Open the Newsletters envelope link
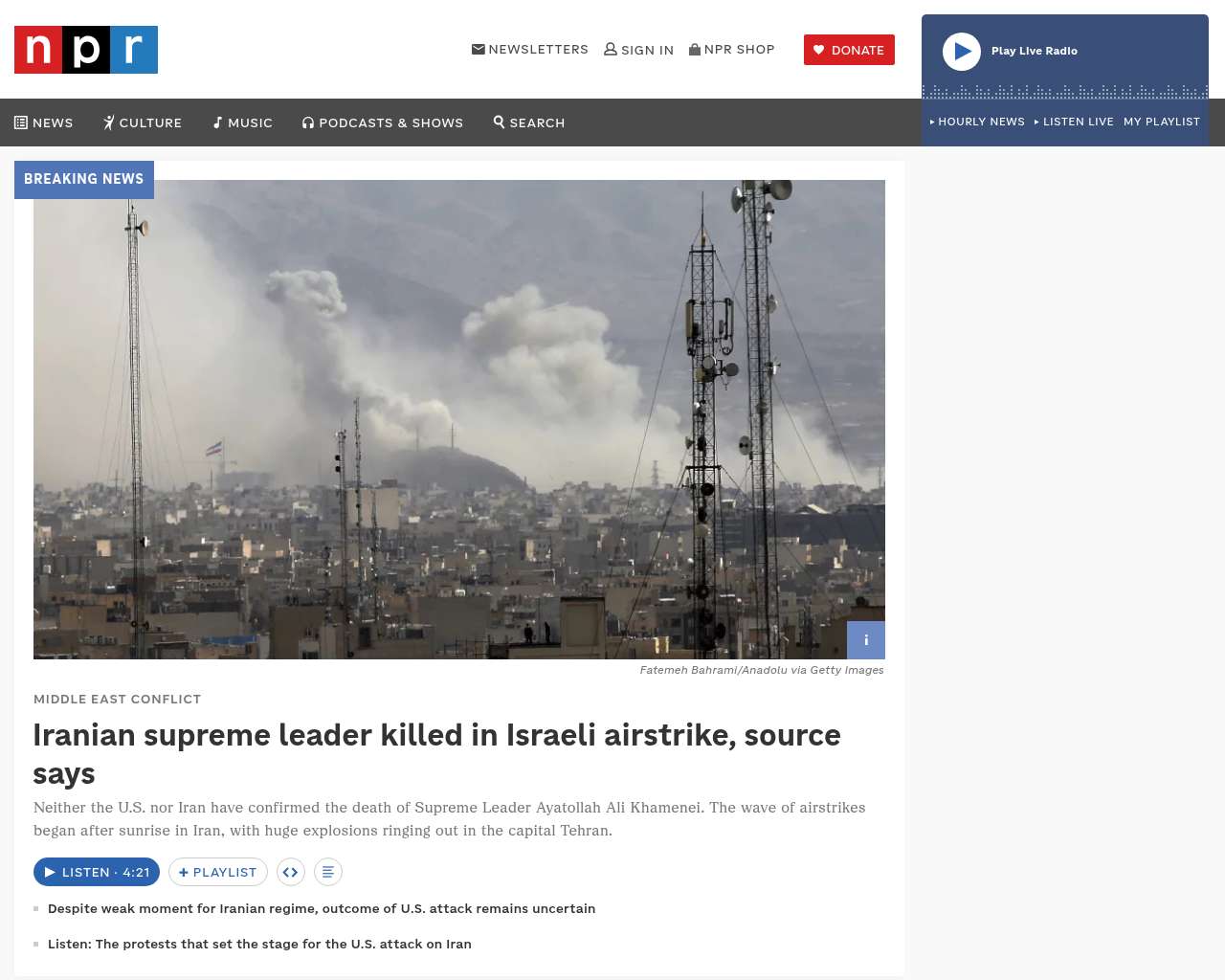 [x=530, y=49]
